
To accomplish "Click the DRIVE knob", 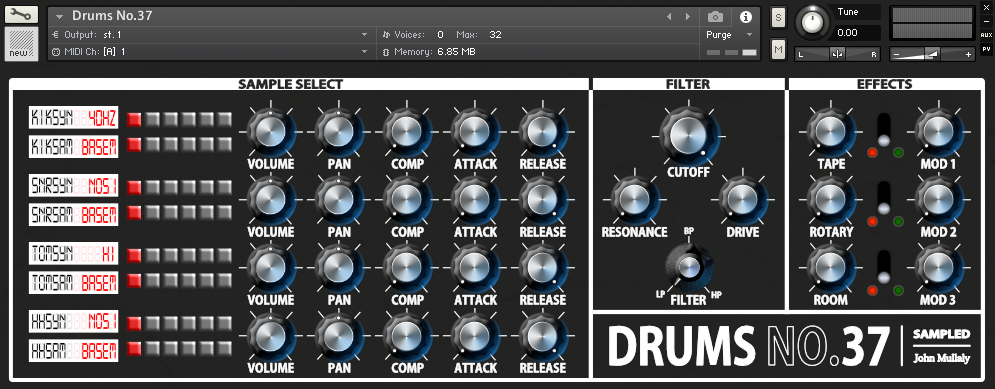I will click(x=742, y=199).
